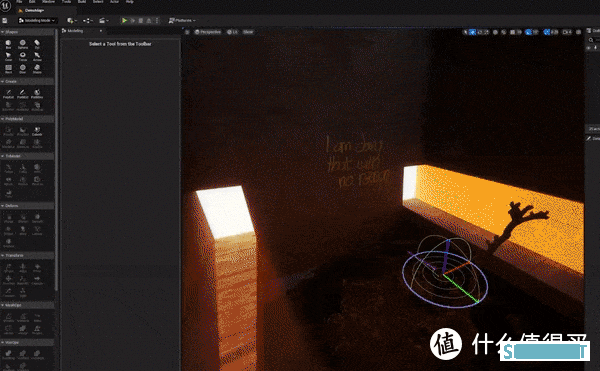Open the Platforms dropdown
This screenshot has height=371, width=600.
(x=182, y=20)
